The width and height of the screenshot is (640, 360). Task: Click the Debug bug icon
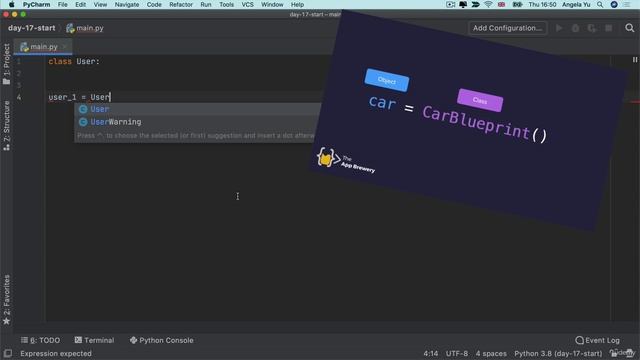(x=575, y=28)
